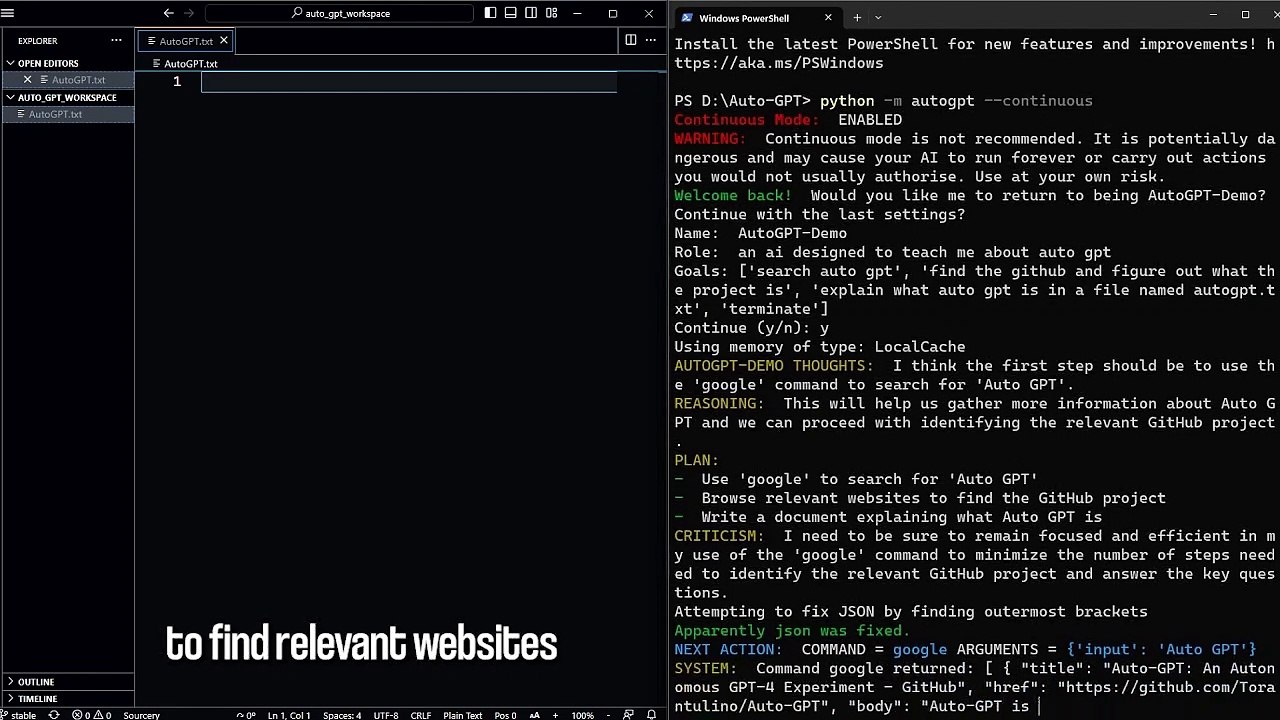
Task: Open the feedback icon in status bar
Action: (628, 715)
